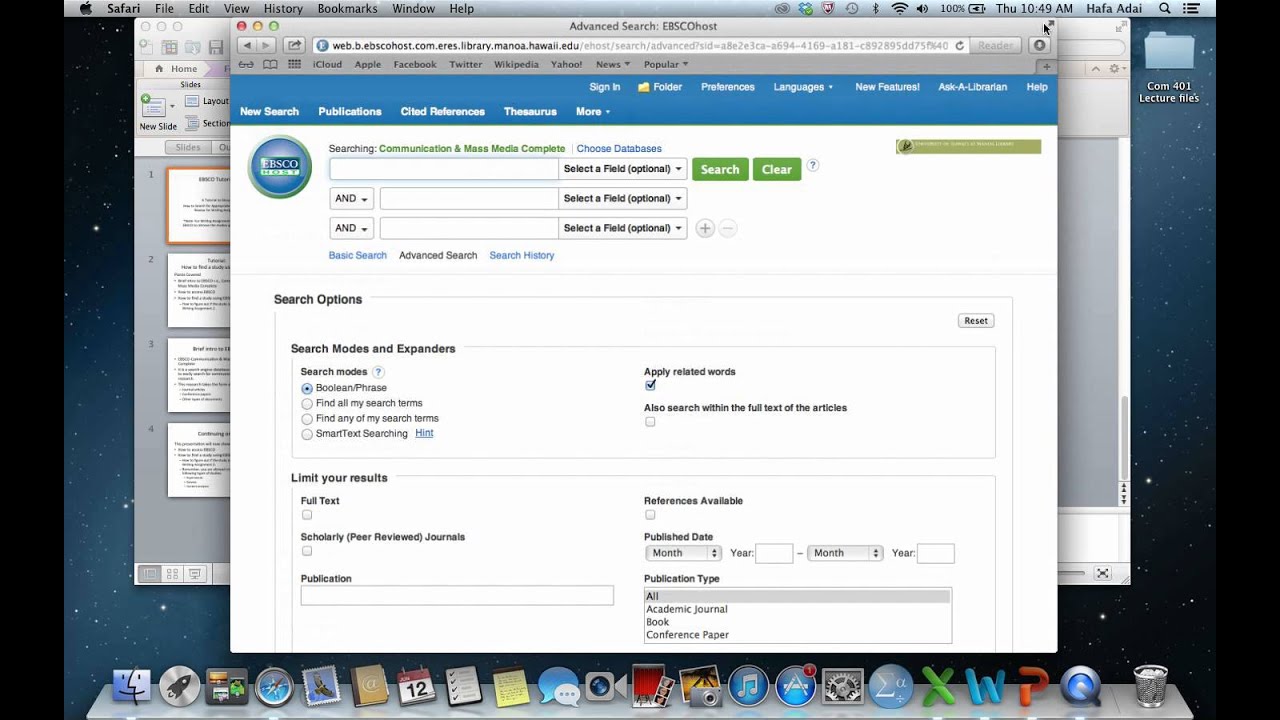1280x720 pixels.
Task: Enable search within full text of articles
Action: [650, 422]
